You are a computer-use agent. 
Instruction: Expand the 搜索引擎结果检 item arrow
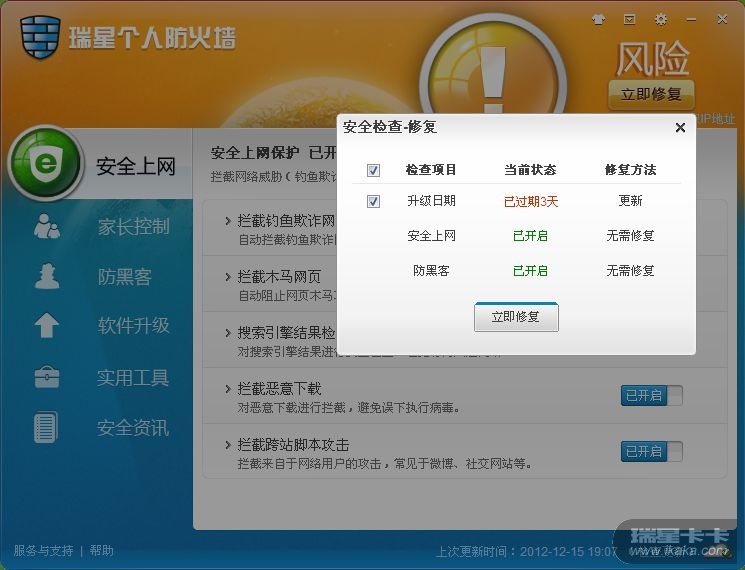click(228, 333)
